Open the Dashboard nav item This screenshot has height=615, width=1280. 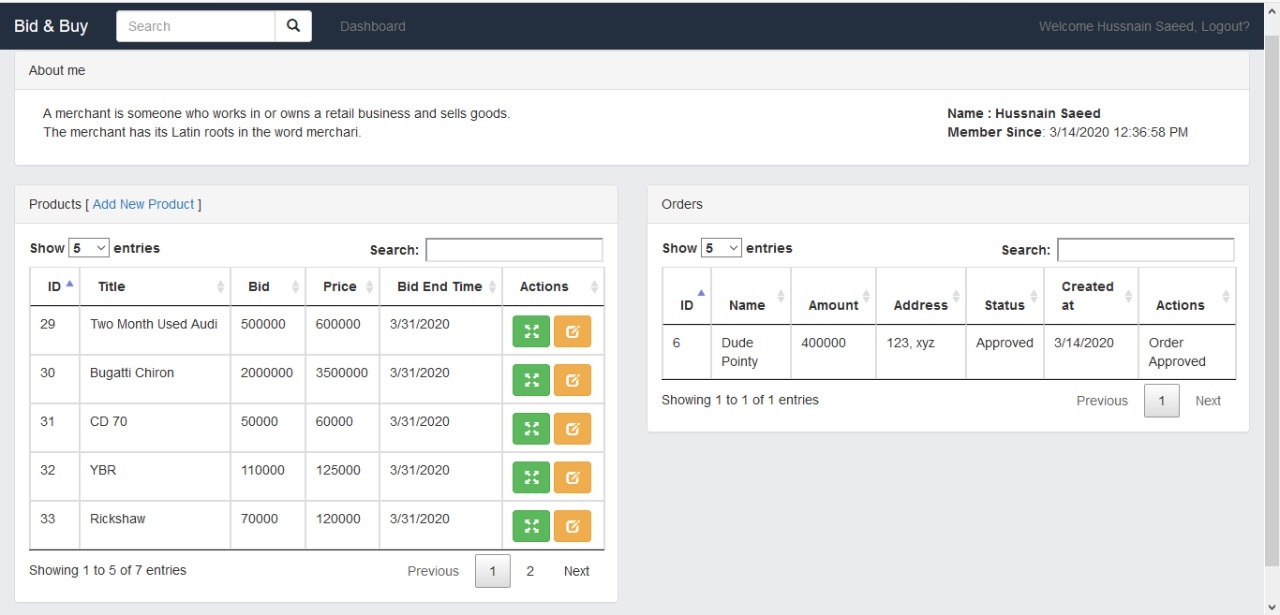pos(372,26)
